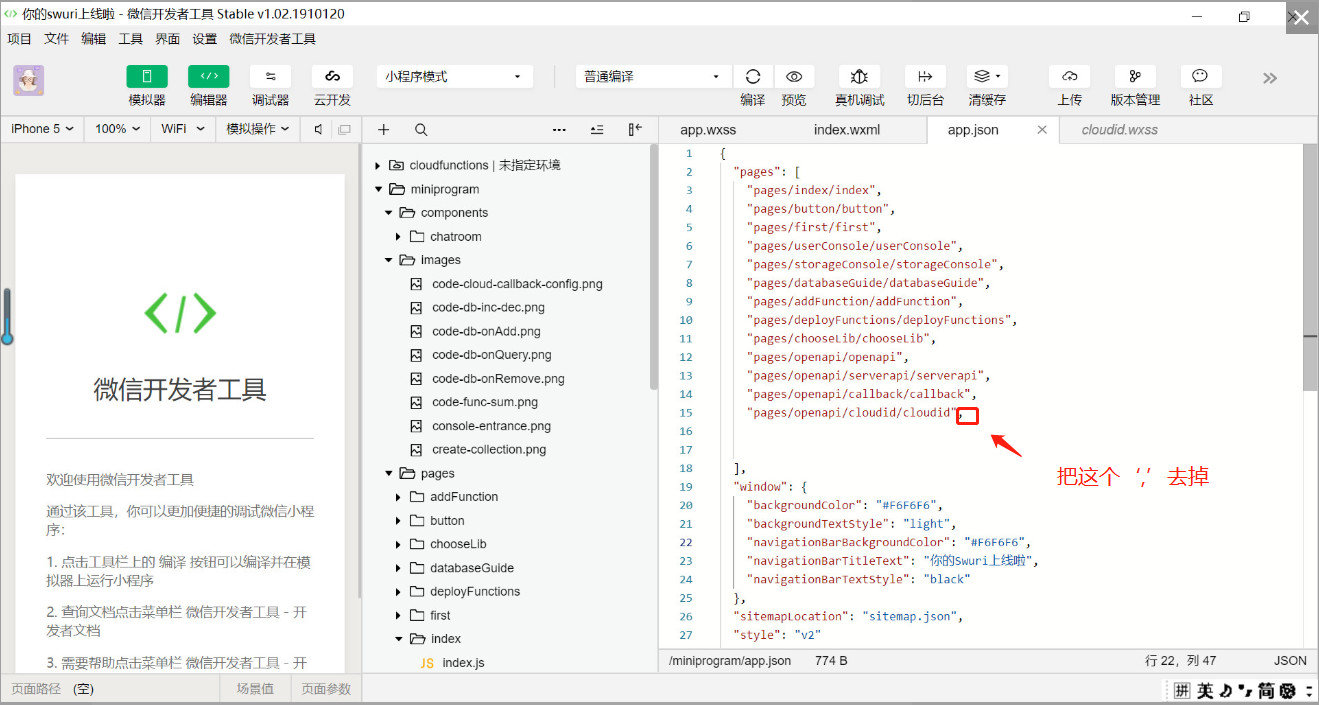This screenshot has height=705, width=1319.
Task: Click the JSON language mode indicator
Action: pos(1290,661)
